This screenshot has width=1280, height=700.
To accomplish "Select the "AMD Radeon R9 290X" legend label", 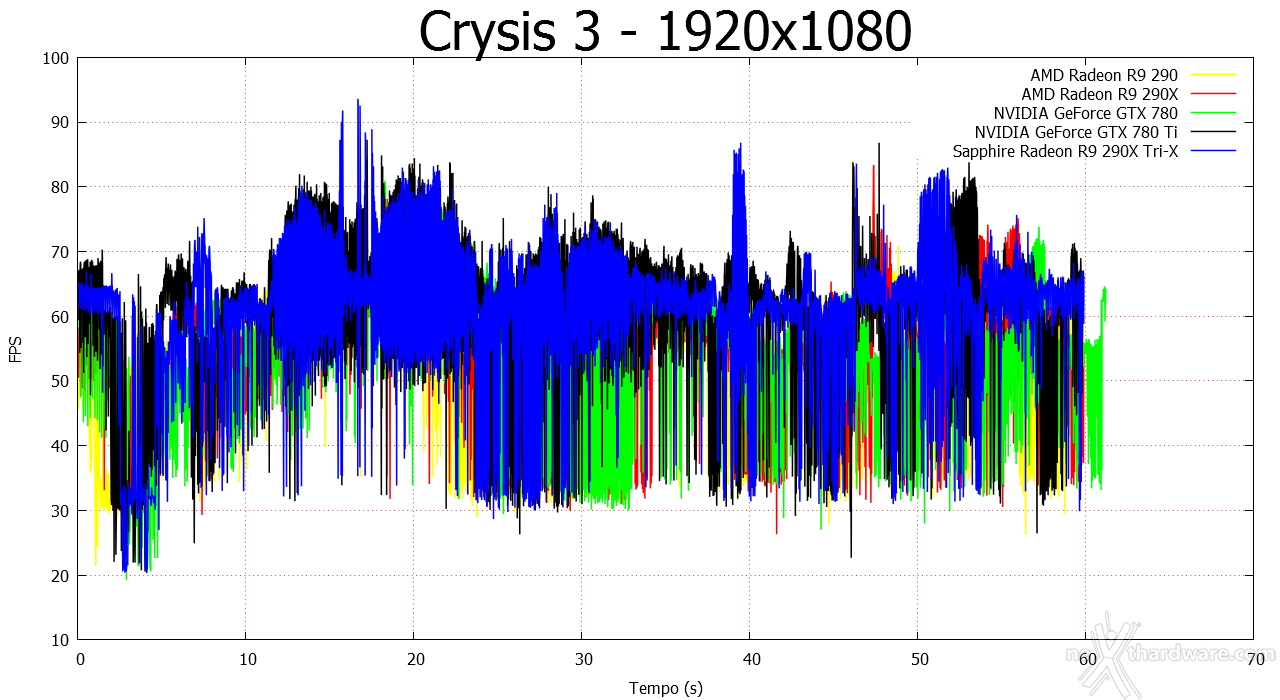I will (x=1100, y=94).
